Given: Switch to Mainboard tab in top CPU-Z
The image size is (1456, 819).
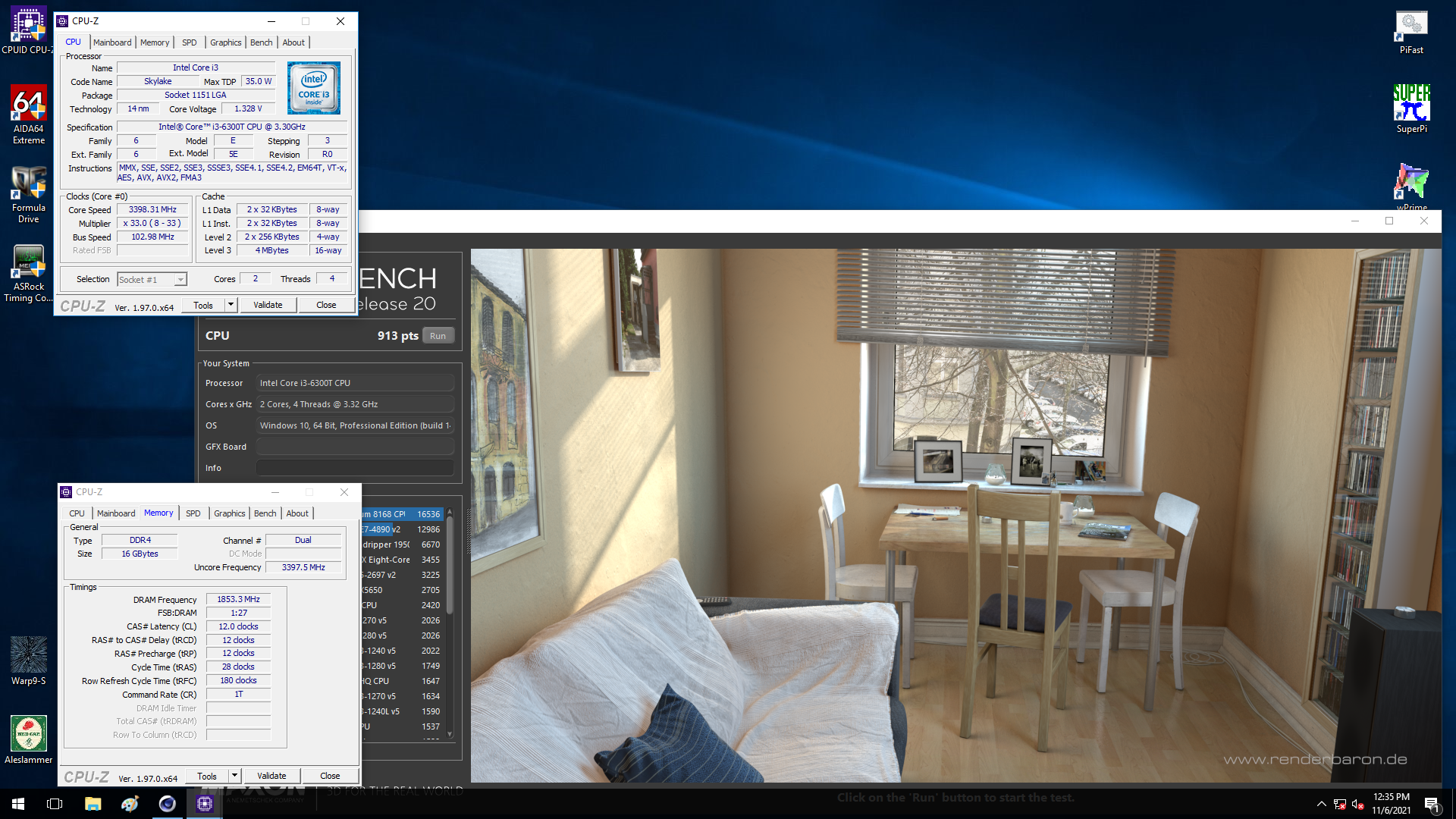Looking at the screenshot, I should [x=112, y=42].
